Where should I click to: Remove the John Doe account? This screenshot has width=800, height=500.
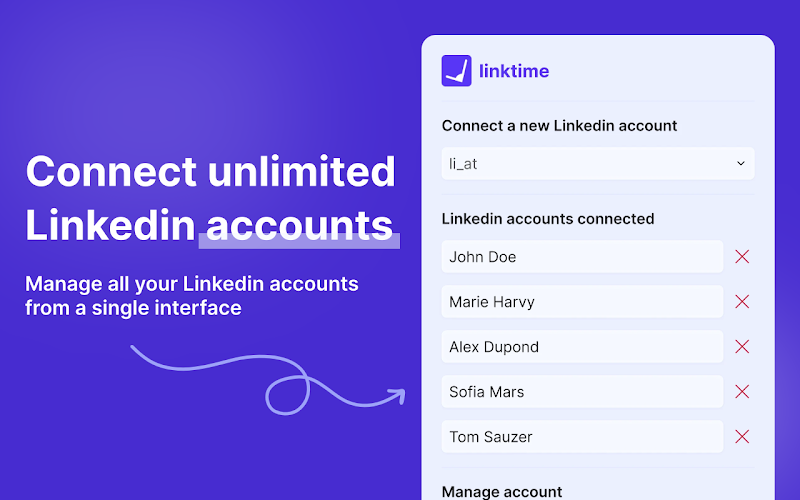(x=742, y=257)
